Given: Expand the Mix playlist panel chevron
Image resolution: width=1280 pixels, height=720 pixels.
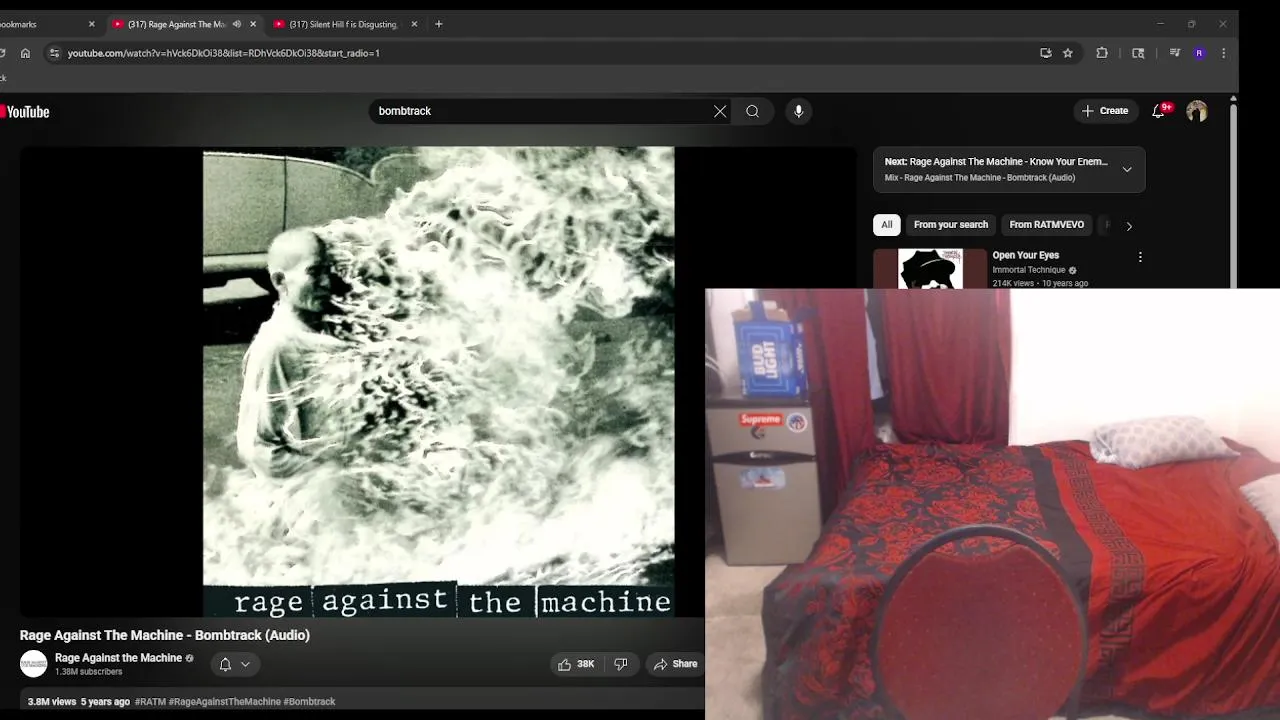Looking at the screenshot, I should (1127, 169).
